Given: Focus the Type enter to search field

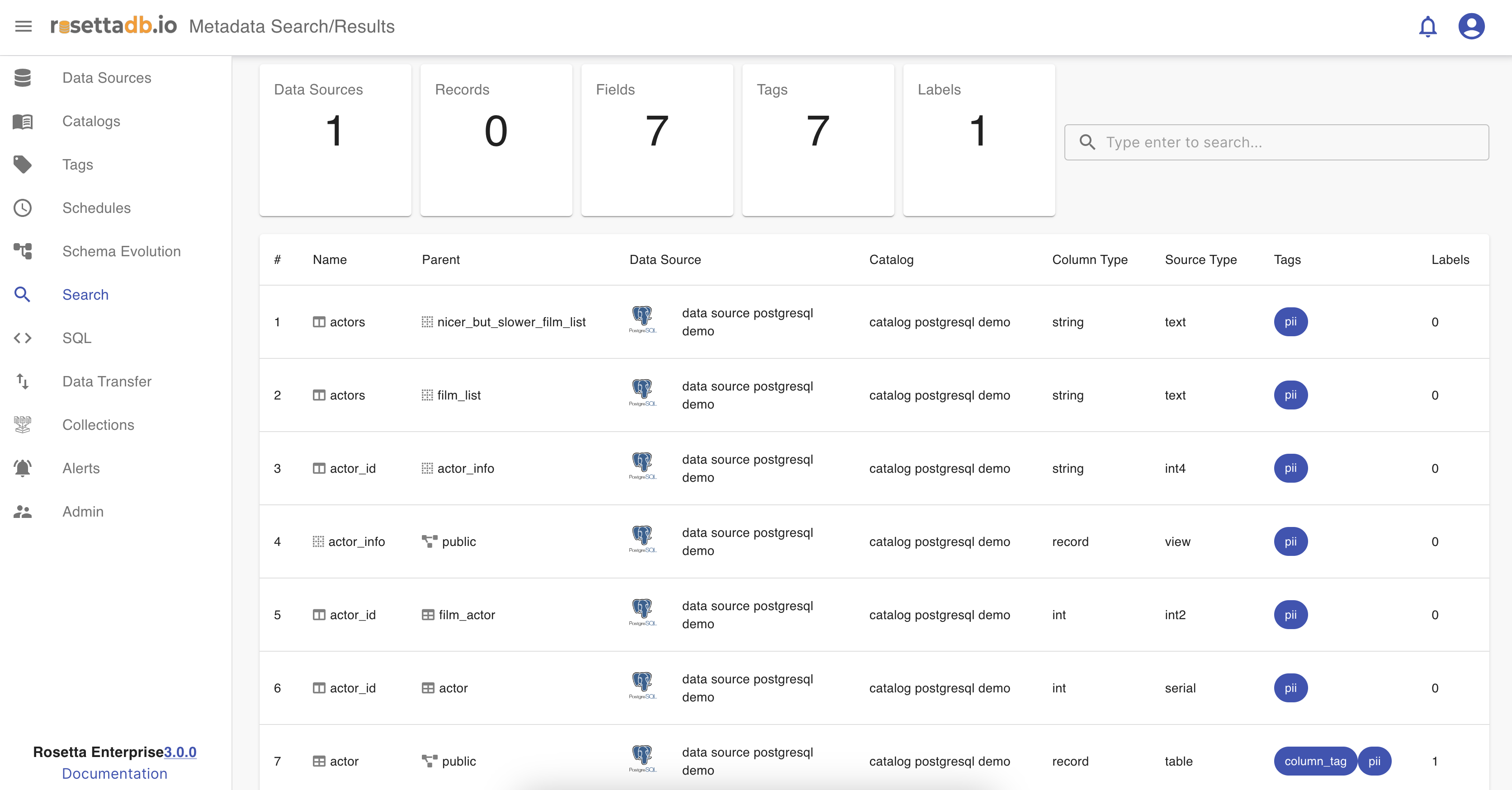Looking at the screenshot, I should pos(1285,142).
